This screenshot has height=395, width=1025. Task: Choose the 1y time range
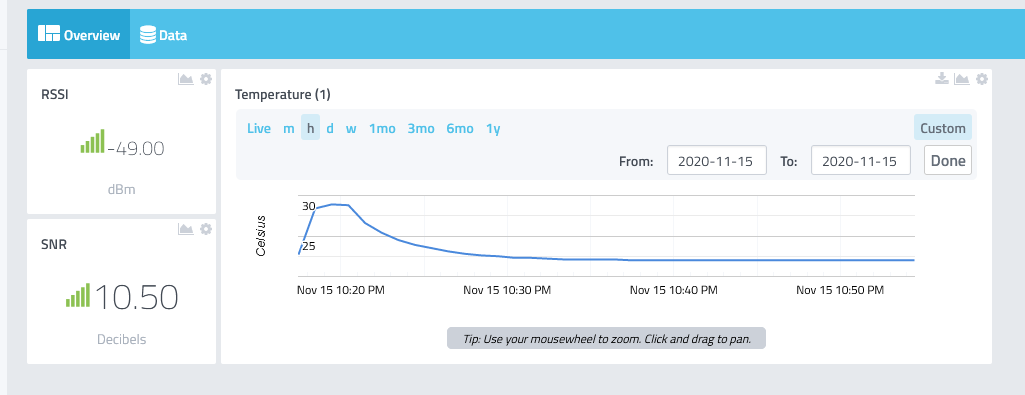pyautogui.click(x=494, y=128)
